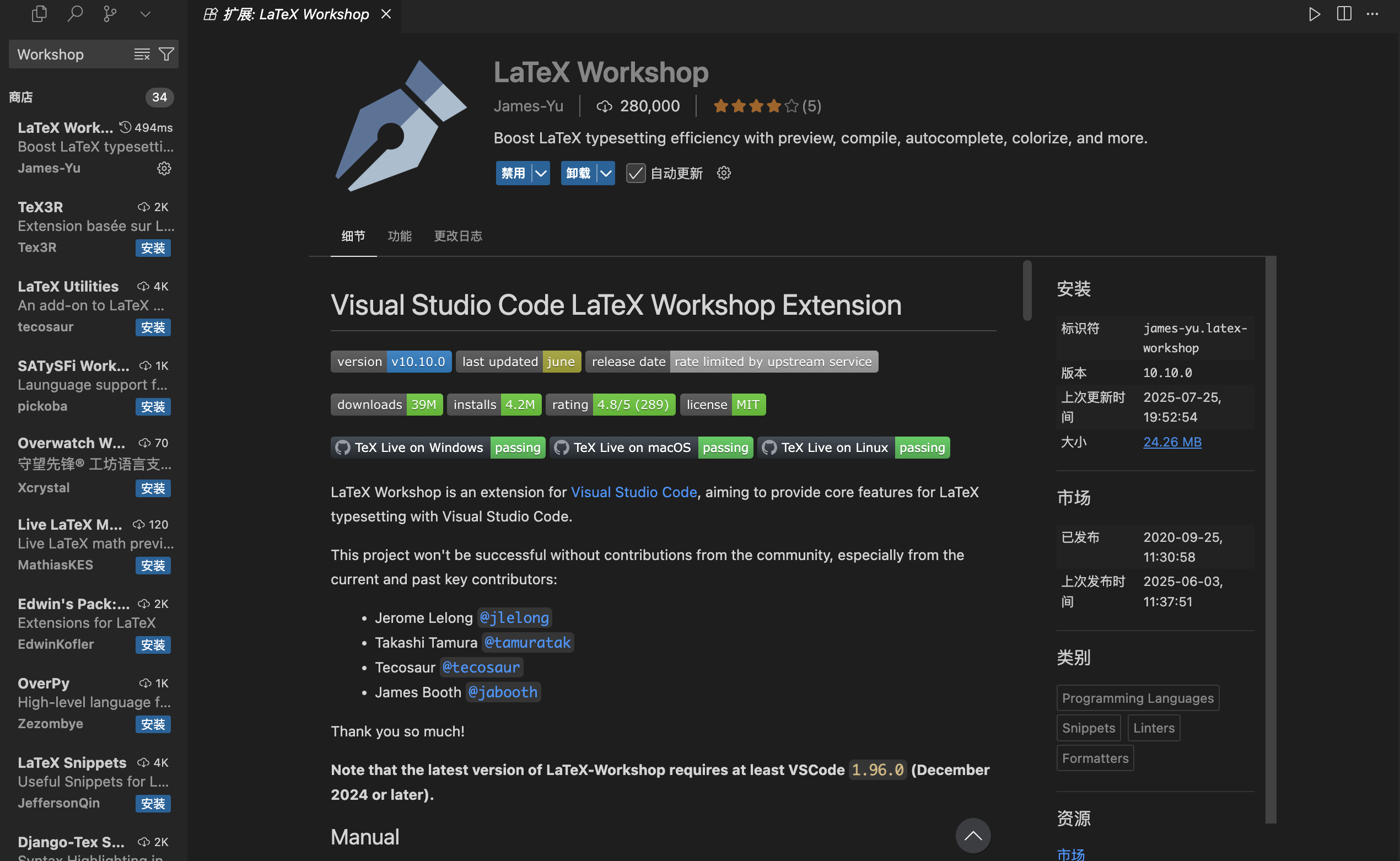
Task: Install the Overwatch Workshop extension
Action: click(x=153, y=488)
